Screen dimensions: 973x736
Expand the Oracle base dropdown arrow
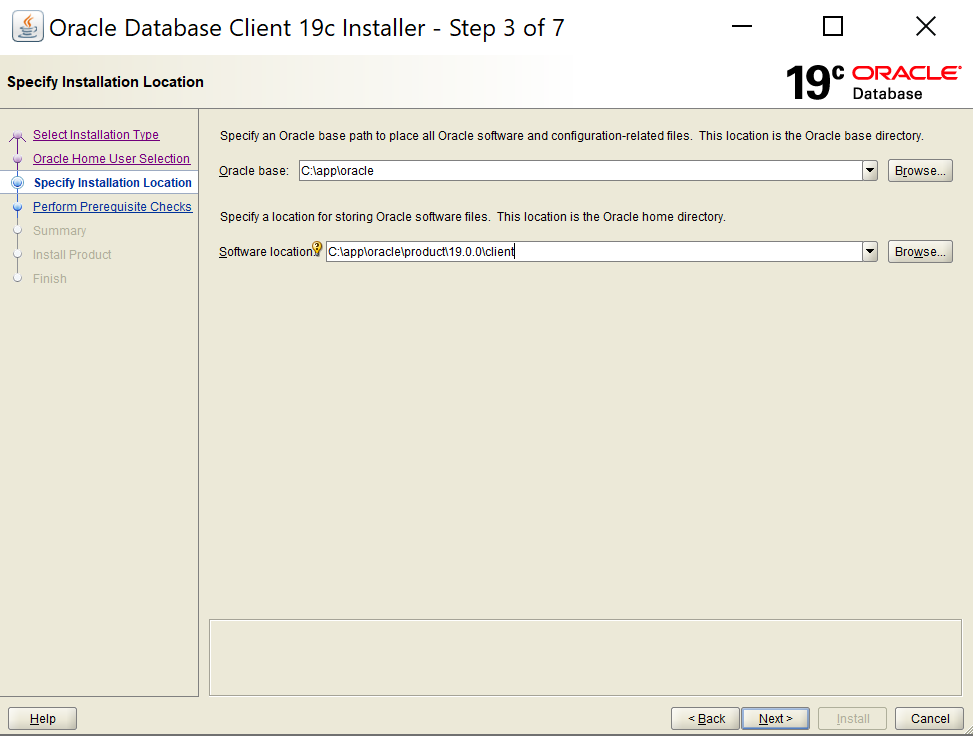869,171
